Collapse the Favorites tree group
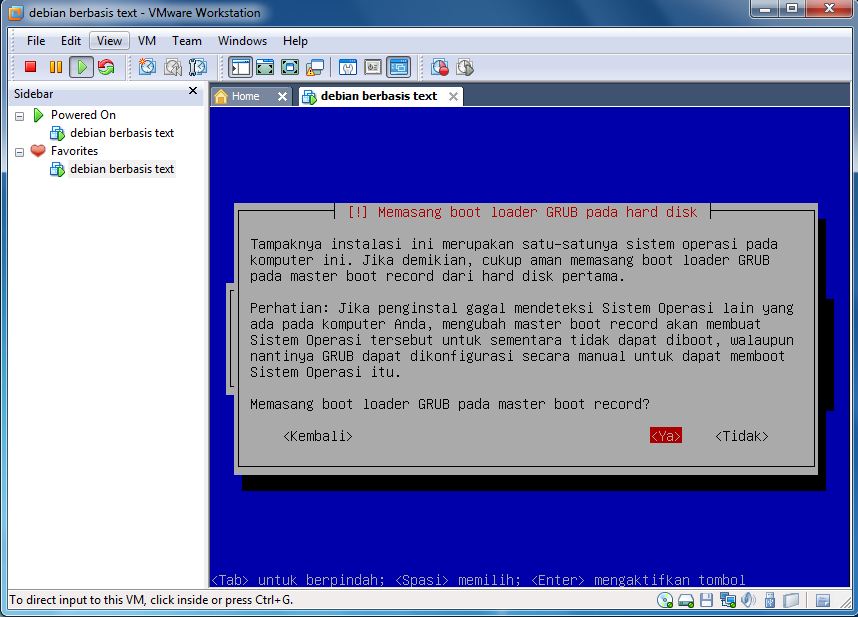The height and width of the screenshot is (617, 858). point(20,152)
